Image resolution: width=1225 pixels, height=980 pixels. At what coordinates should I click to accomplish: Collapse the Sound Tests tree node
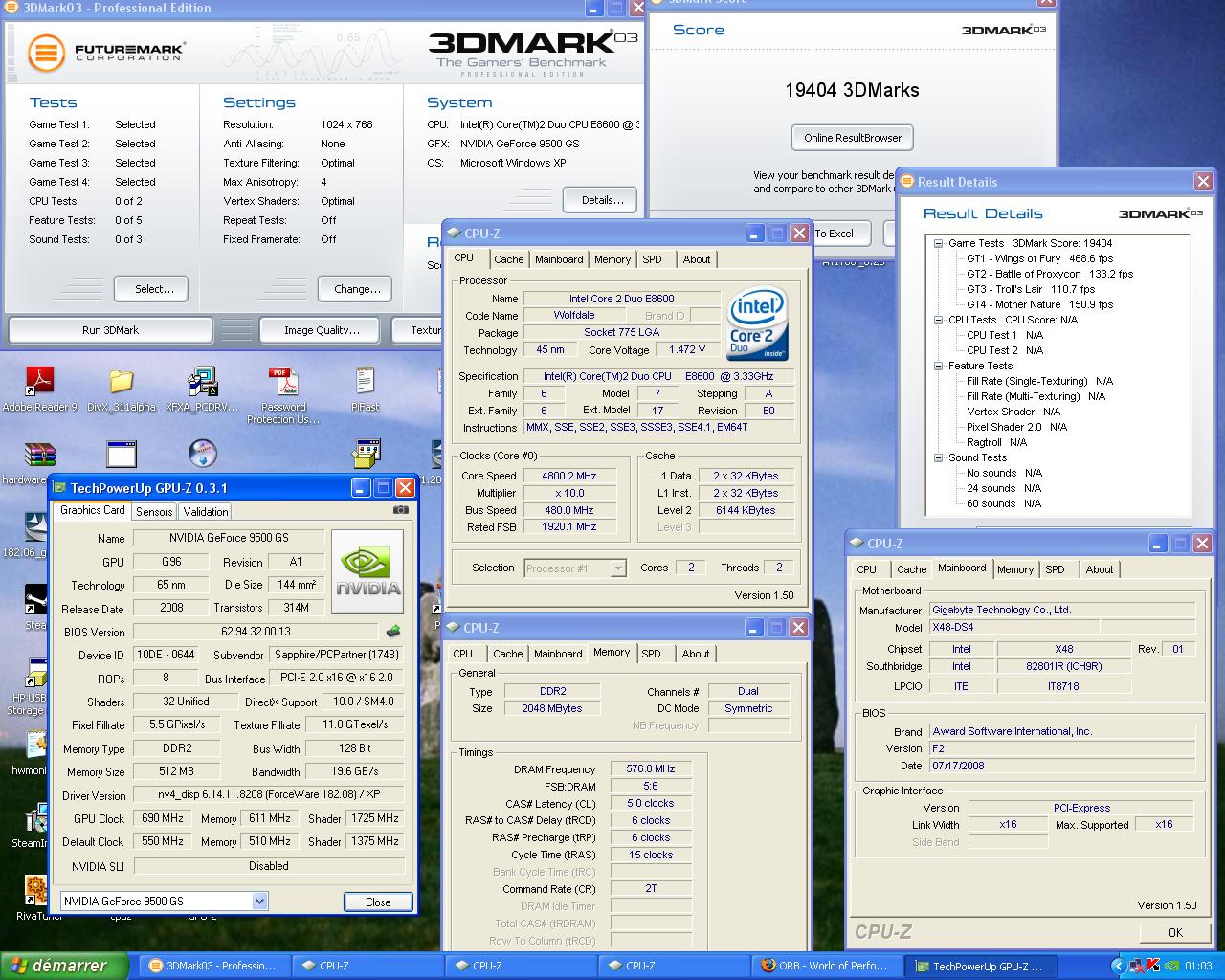pyautogui.click(x=939, y=457)
